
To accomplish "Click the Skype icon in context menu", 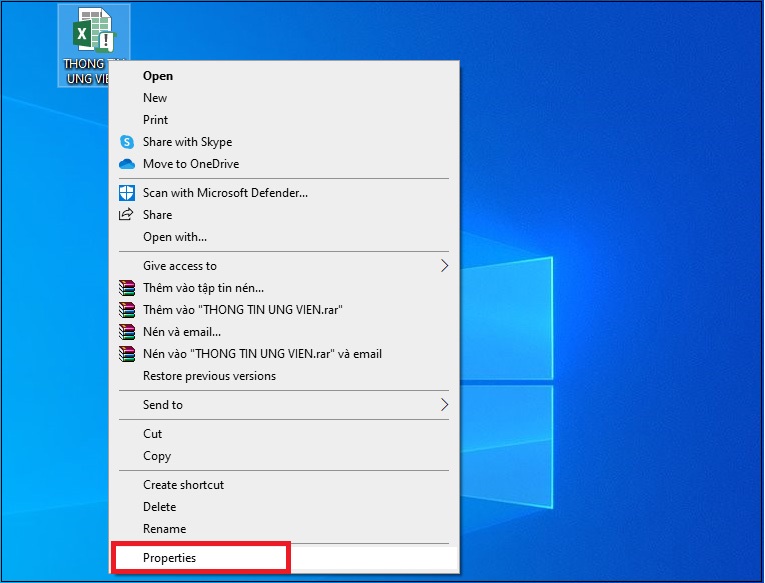I will click(x=127, y=142).
